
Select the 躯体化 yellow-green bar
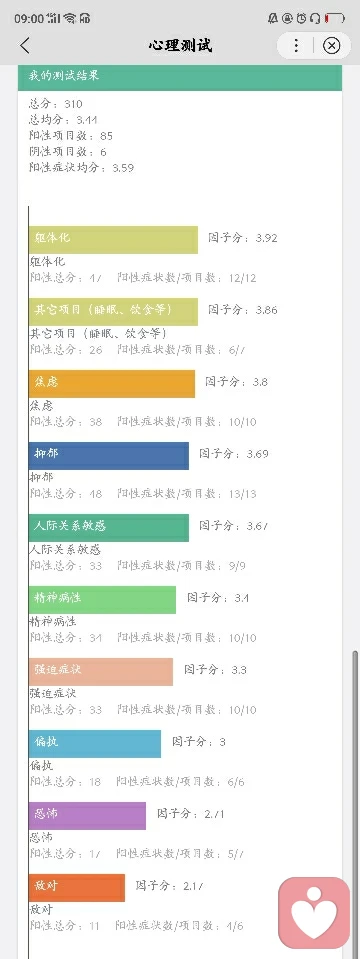click(113, 240)
